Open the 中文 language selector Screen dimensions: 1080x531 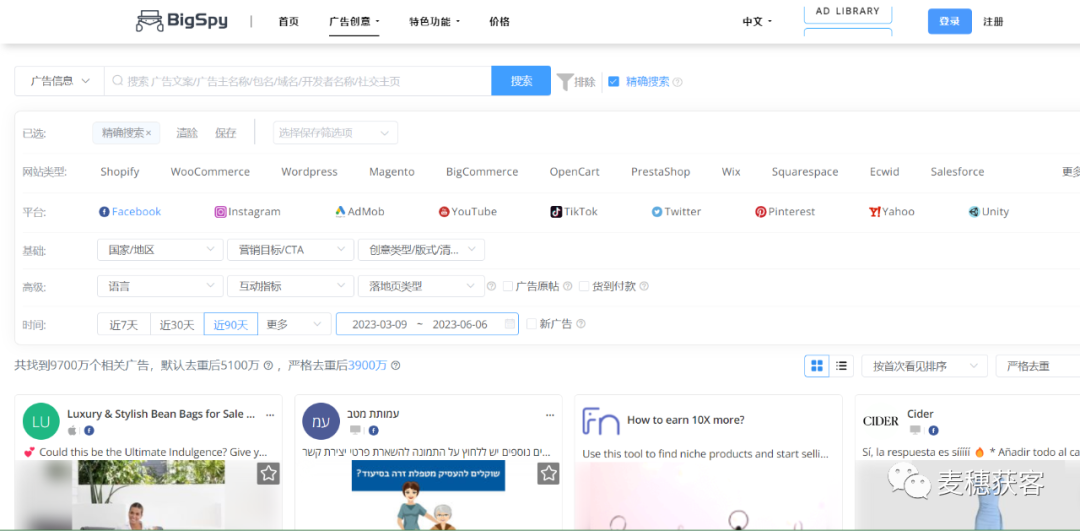[757, 21]
